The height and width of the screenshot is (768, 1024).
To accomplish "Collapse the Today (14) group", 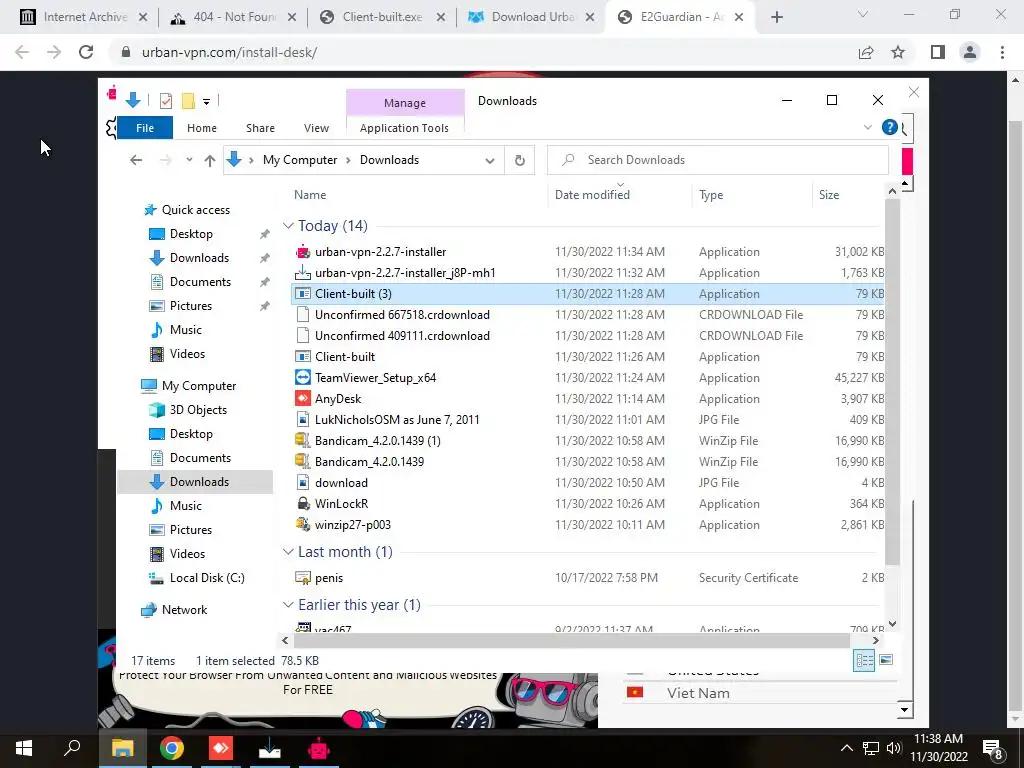I will click(288, 225).
